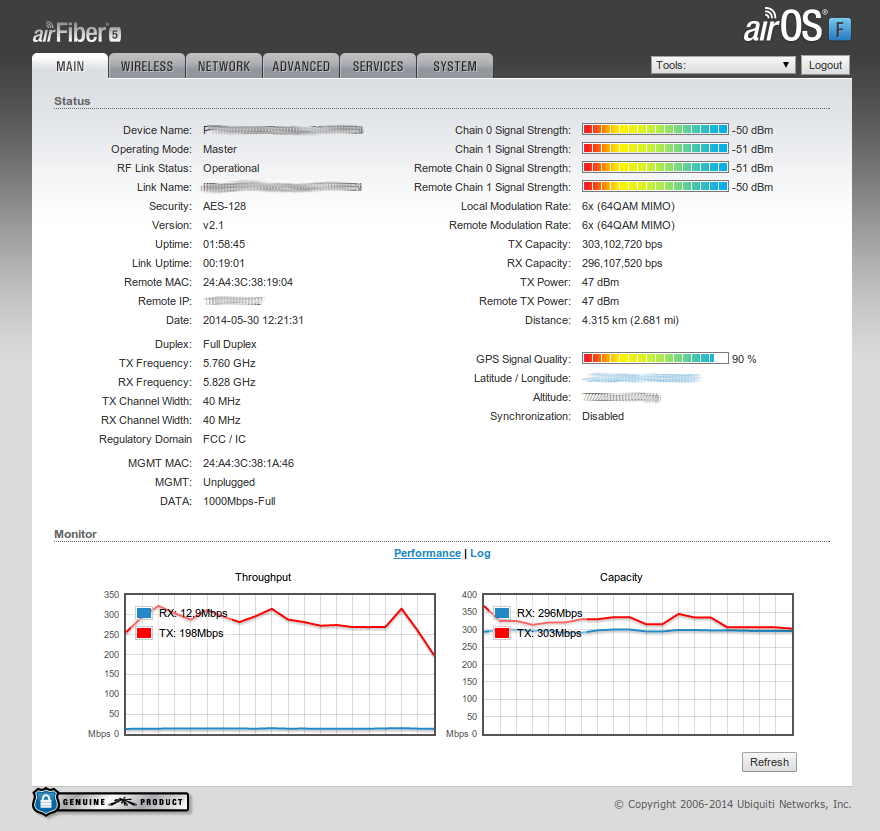880x831 pixels.
Task: Show the Performance monitor view
Action: point(427,553)
